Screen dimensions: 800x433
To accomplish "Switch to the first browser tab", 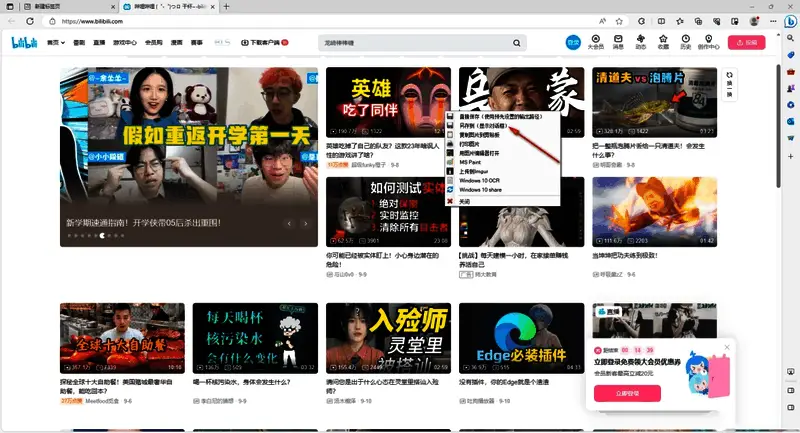I will click(x=68, y=7).
